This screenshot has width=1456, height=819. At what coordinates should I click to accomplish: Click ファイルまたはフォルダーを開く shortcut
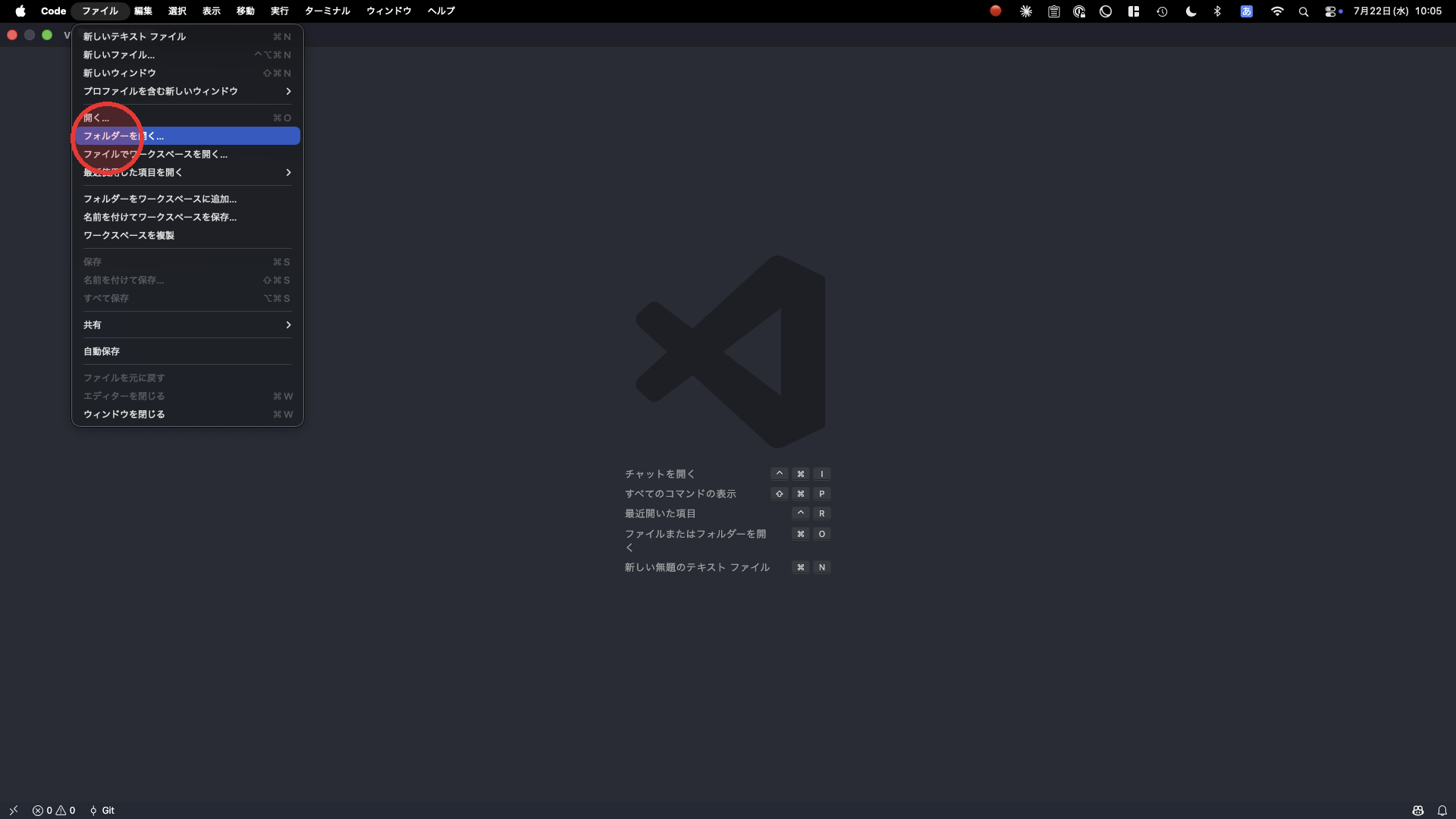(x=695, y=540)
